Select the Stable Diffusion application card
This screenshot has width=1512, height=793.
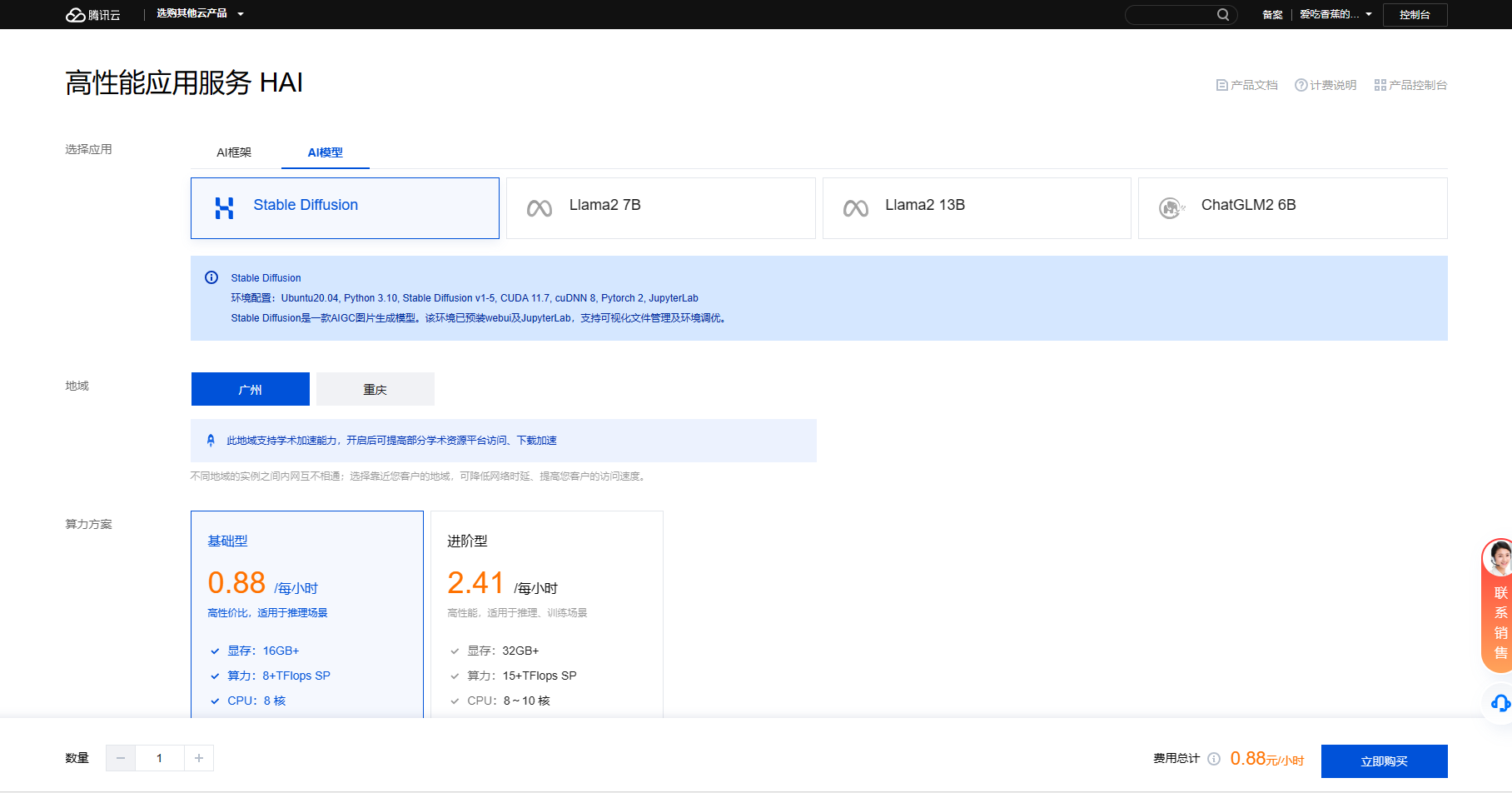pyautogui.click(x=345, y=208)
